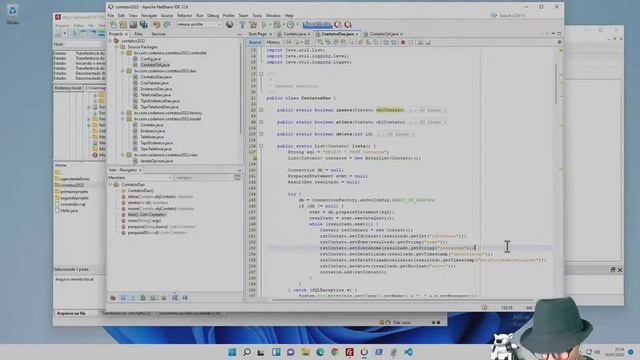Open File Explorer from the taskbar
The height and width of the screenshot is (360, 640).
(x=305, y=352)
